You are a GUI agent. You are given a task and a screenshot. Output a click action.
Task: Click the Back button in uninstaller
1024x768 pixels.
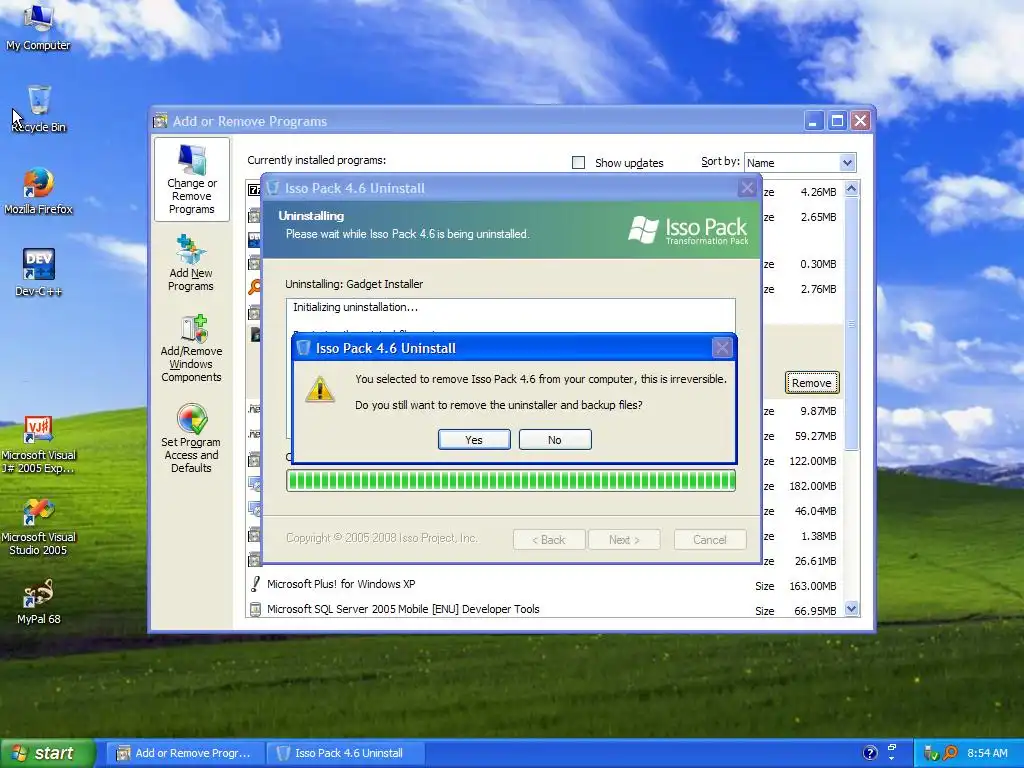549,539
